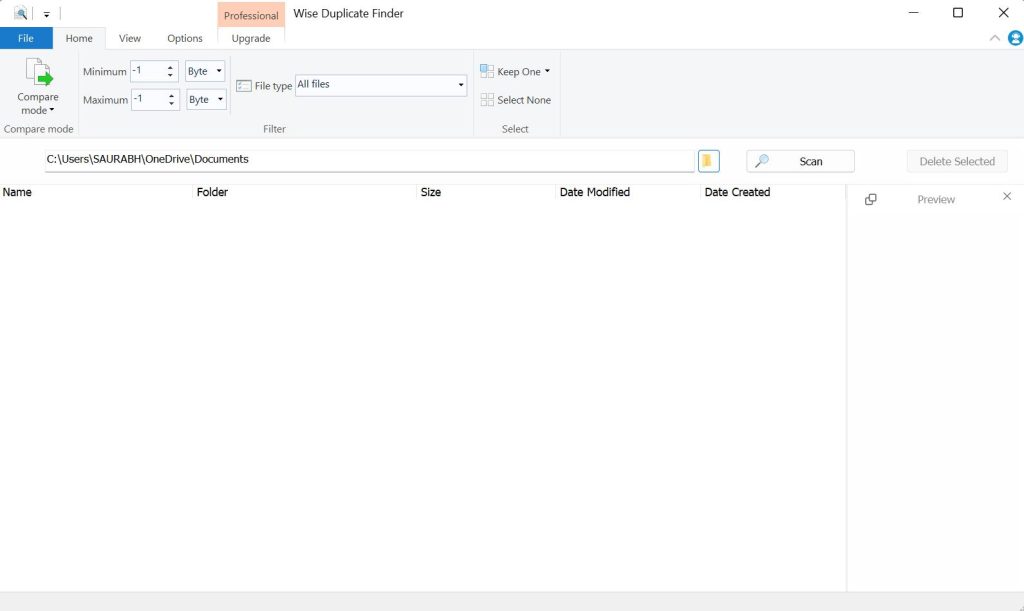The height and width of the screenshot is (611, 1024).
Task: Click the detach preview panel icon
Action: pos(871,199)
